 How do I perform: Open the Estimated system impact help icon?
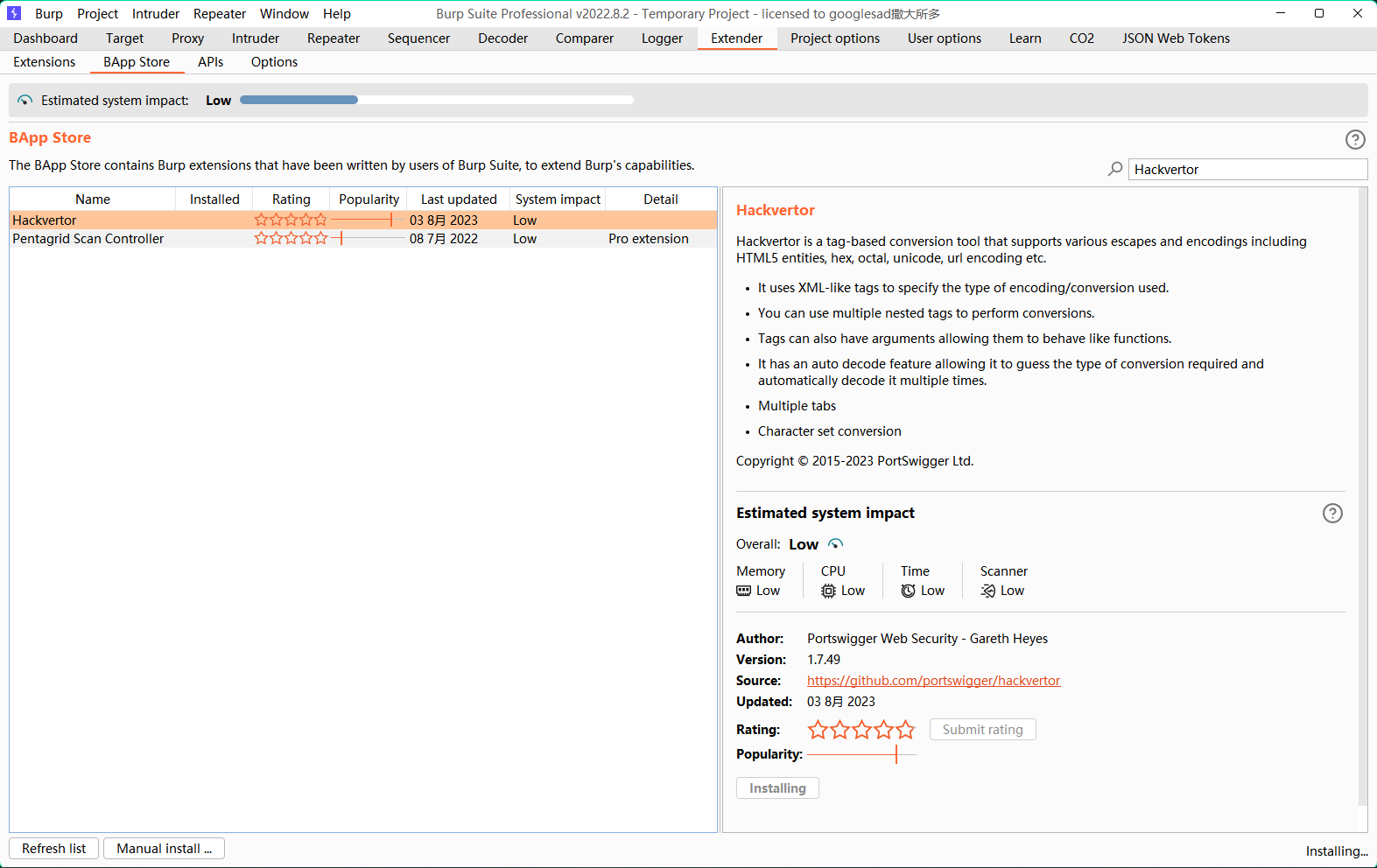[x=1332, y=513]
